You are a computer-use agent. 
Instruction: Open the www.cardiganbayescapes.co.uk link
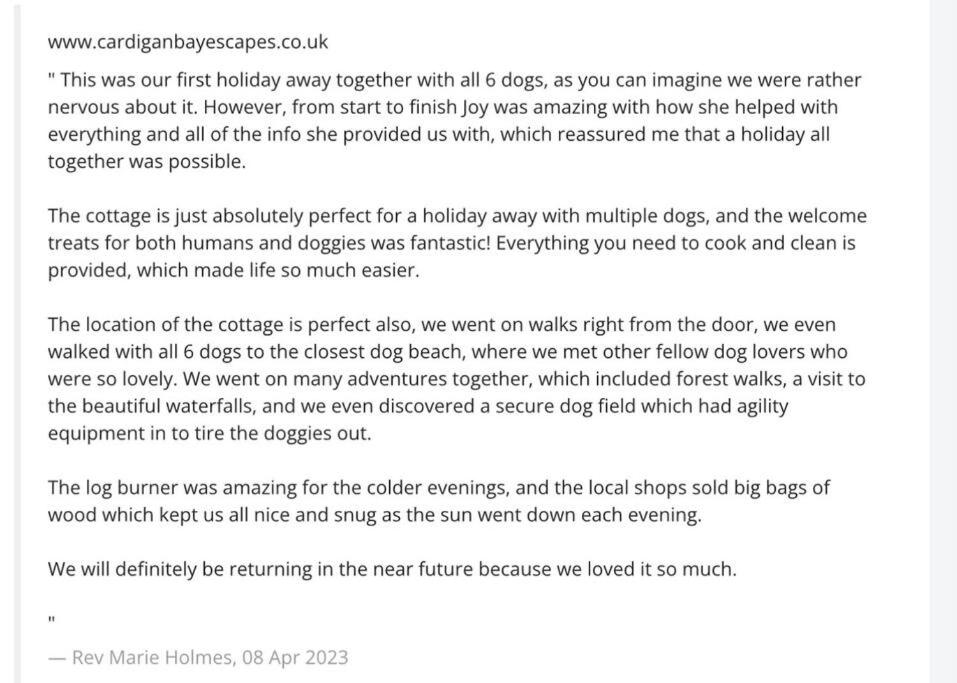188,42
